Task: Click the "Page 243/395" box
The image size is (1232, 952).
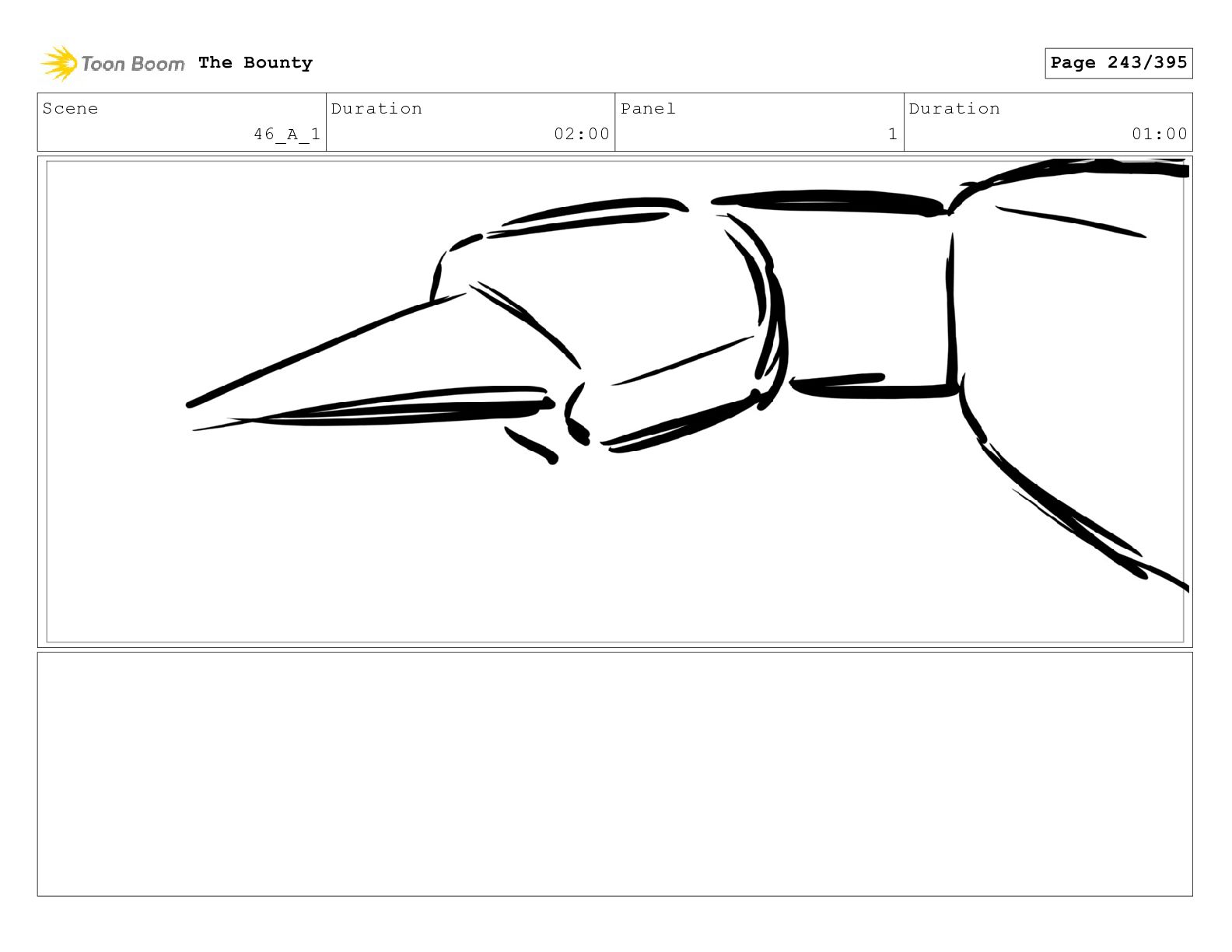Action: point(1118,63)
